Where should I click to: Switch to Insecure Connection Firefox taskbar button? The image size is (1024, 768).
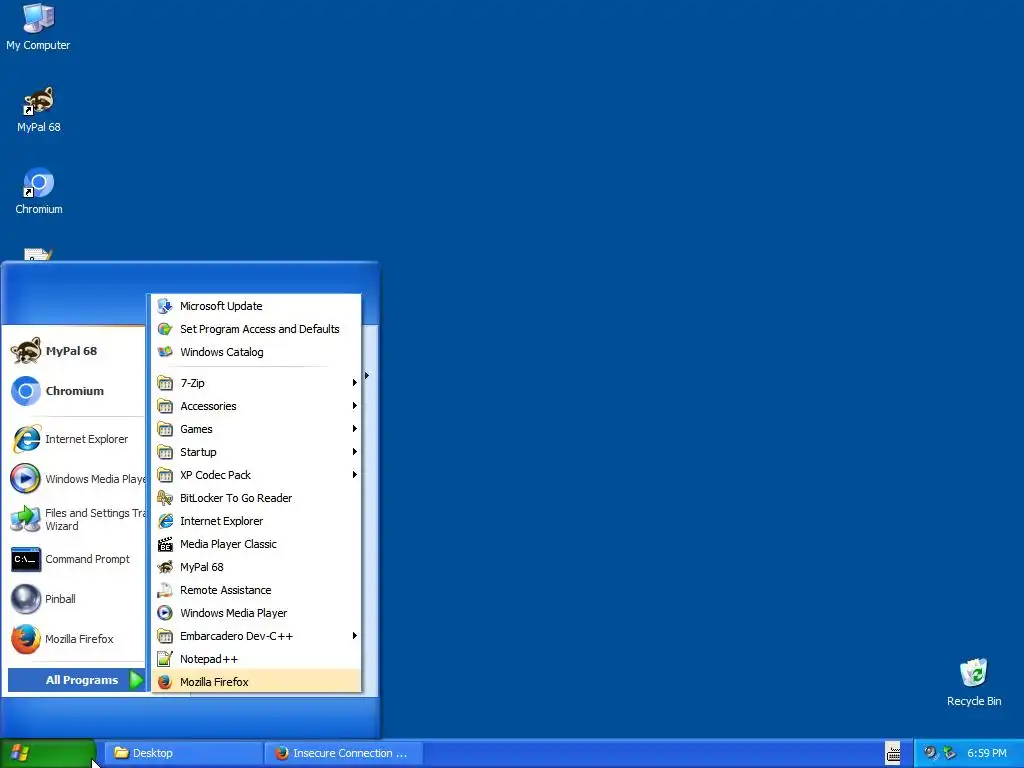point(344,753)
